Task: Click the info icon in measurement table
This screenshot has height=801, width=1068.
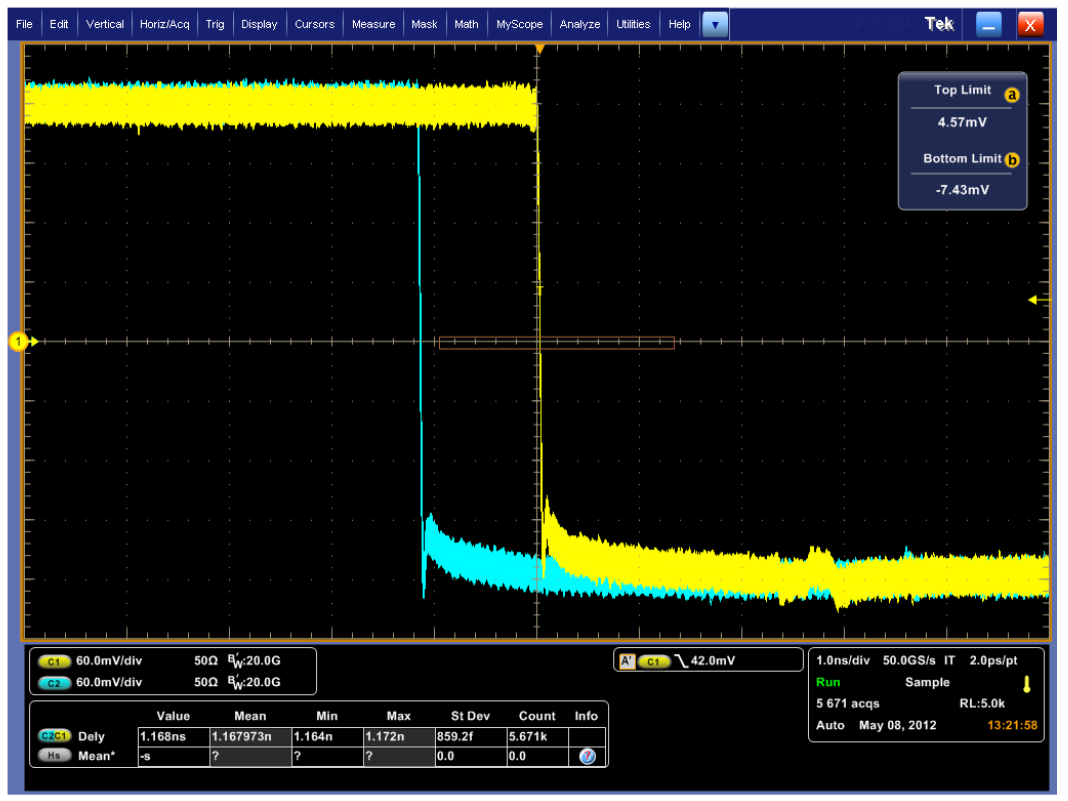Action: coord(587,756)
